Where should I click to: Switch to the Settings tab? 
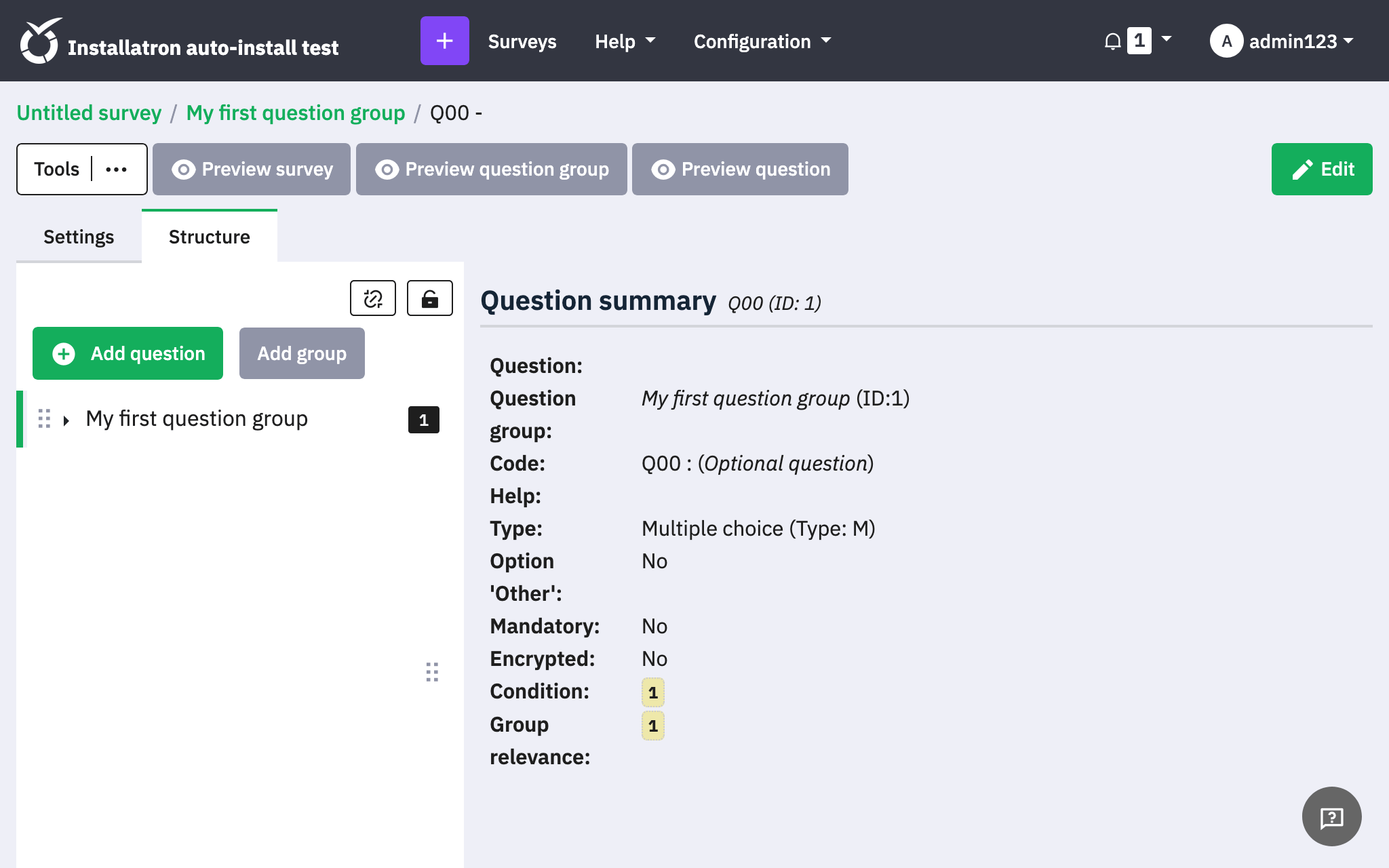(79, 237)
